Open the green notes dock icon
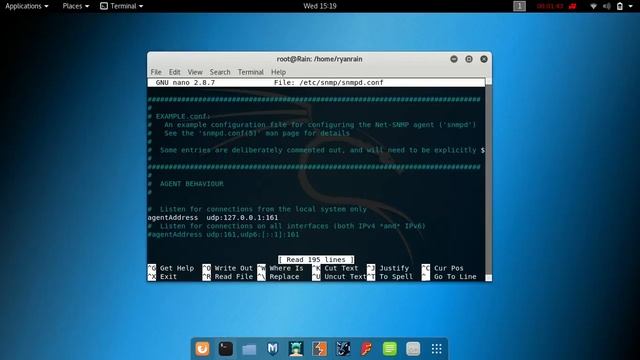This screenshot has height=360, width=640. 389,349
